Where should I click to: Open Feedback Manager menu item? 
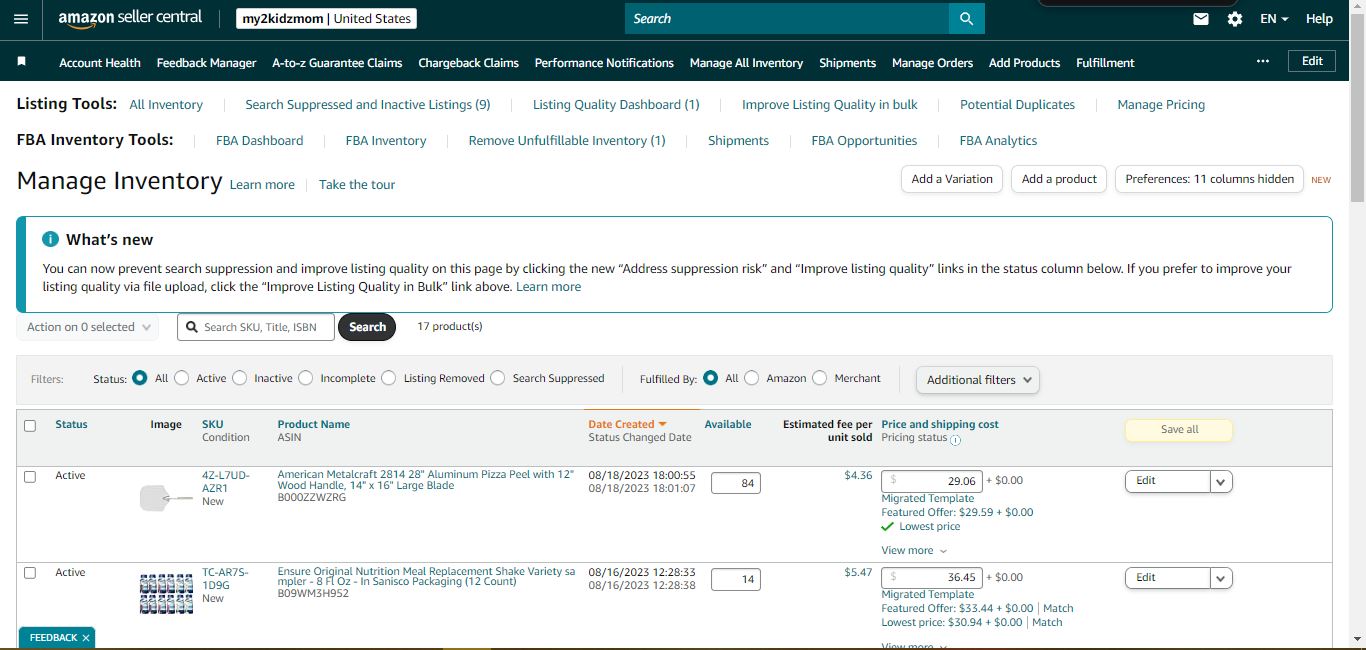pos(206,62)
